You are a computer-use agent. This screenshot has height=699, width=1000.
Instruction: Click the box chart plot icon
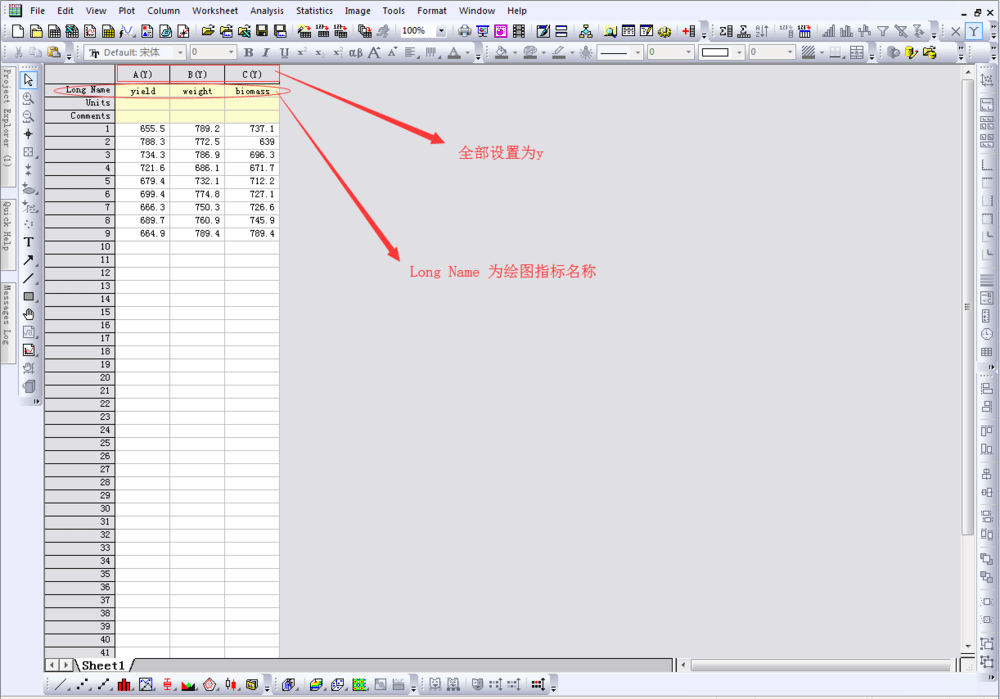[x=167, y=684]
